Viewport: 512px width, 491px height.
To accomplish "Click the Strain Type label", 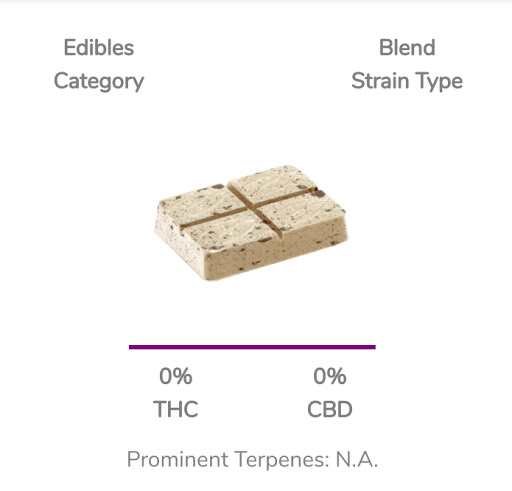I will pyautogui.click(x=407, y=81).
